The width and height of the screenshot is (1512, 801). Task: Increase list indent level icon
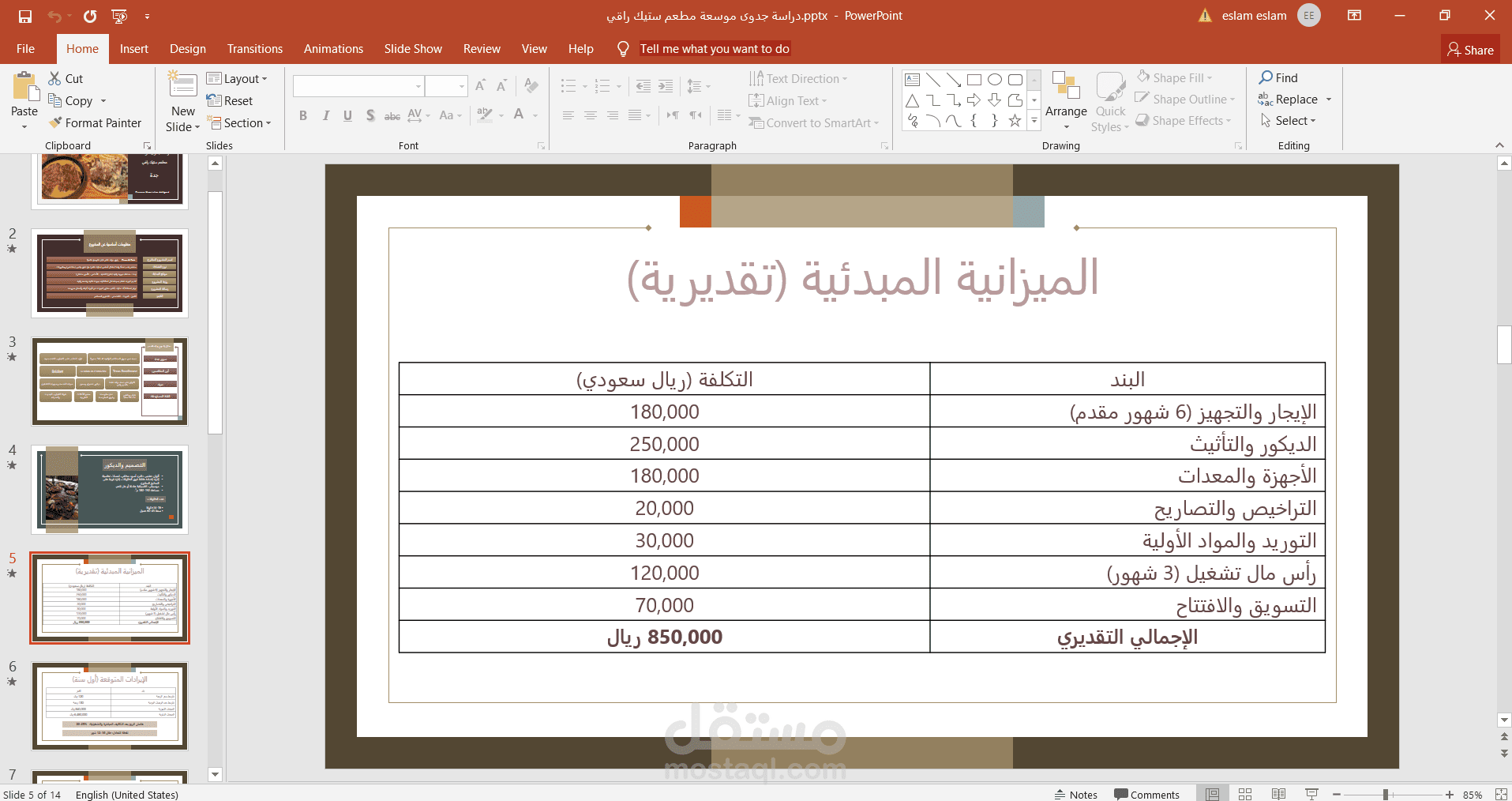coord(666,86)
